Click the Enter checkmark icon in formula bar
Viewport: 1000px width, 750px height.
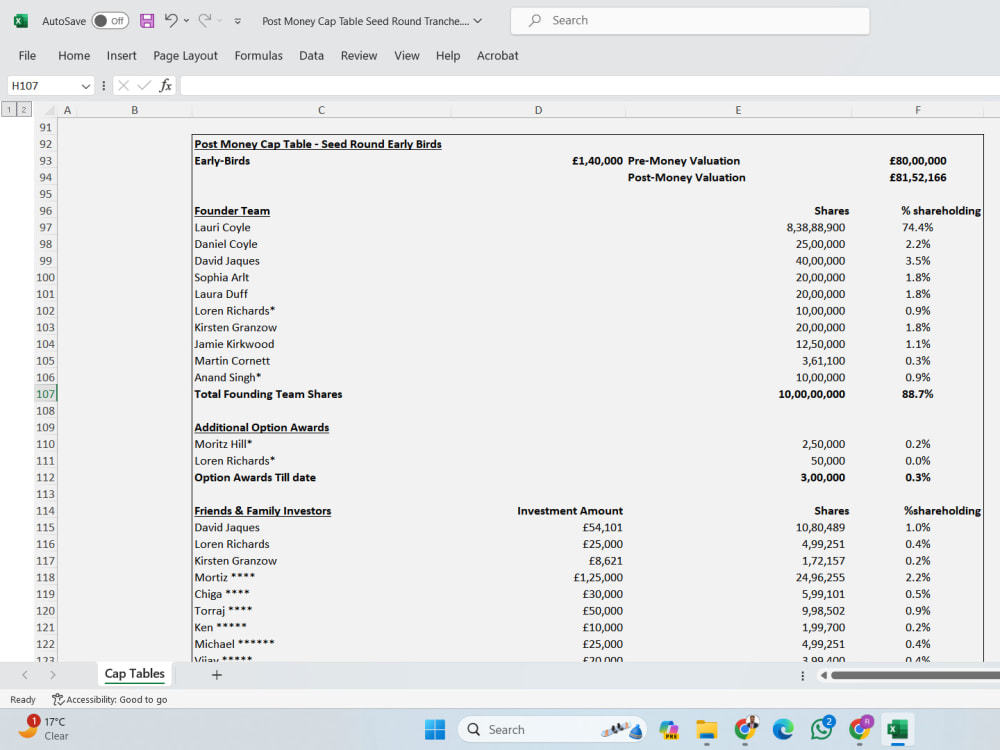click(x=145, y=85)
